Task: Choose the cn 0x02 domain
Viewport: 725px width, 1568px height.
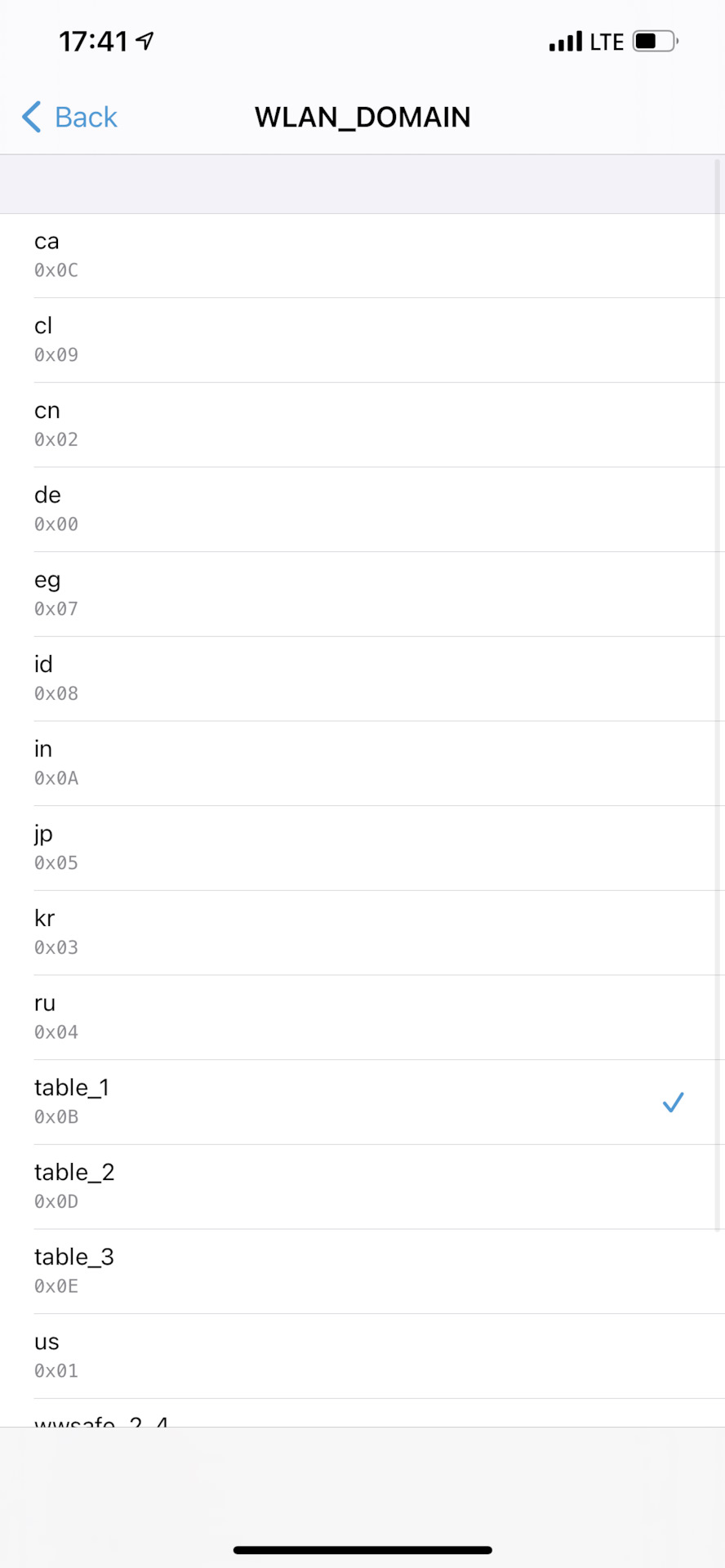Action: click(362, 425)
